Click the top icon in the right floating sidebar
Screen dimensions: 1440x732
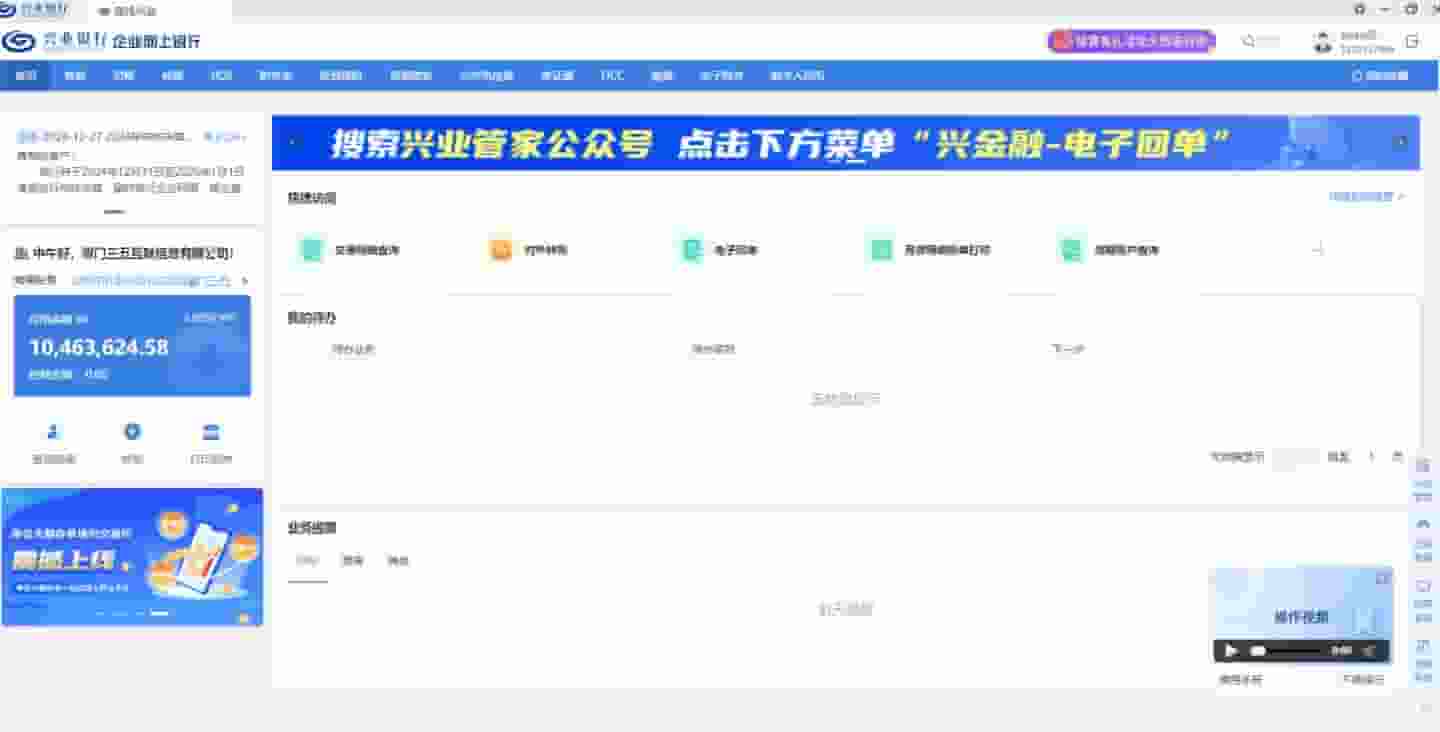tap(1423, 467)
